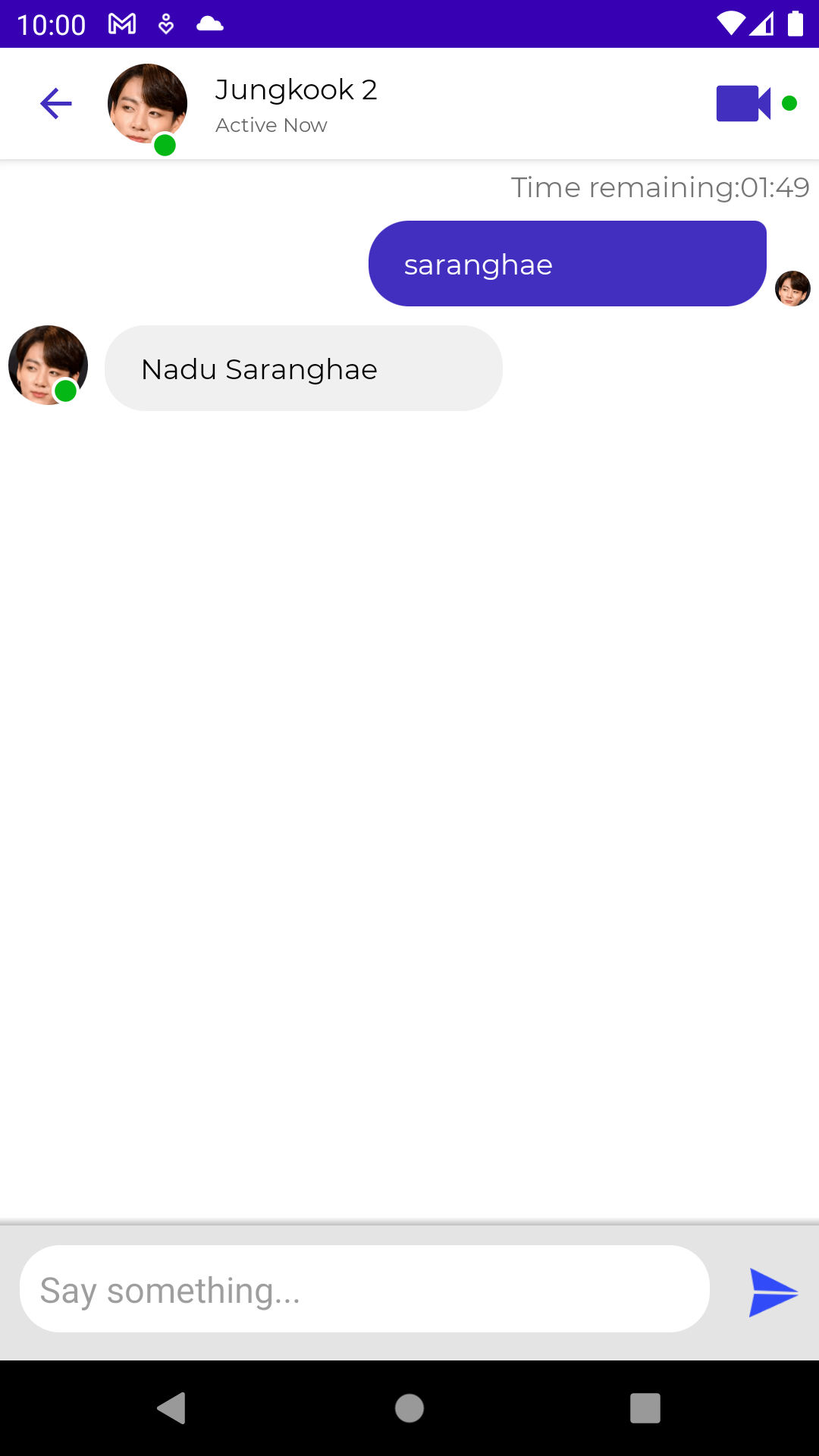Select the 'saranghae' sent message bubble
The image size is (819, 1456).
pos(567,264)
